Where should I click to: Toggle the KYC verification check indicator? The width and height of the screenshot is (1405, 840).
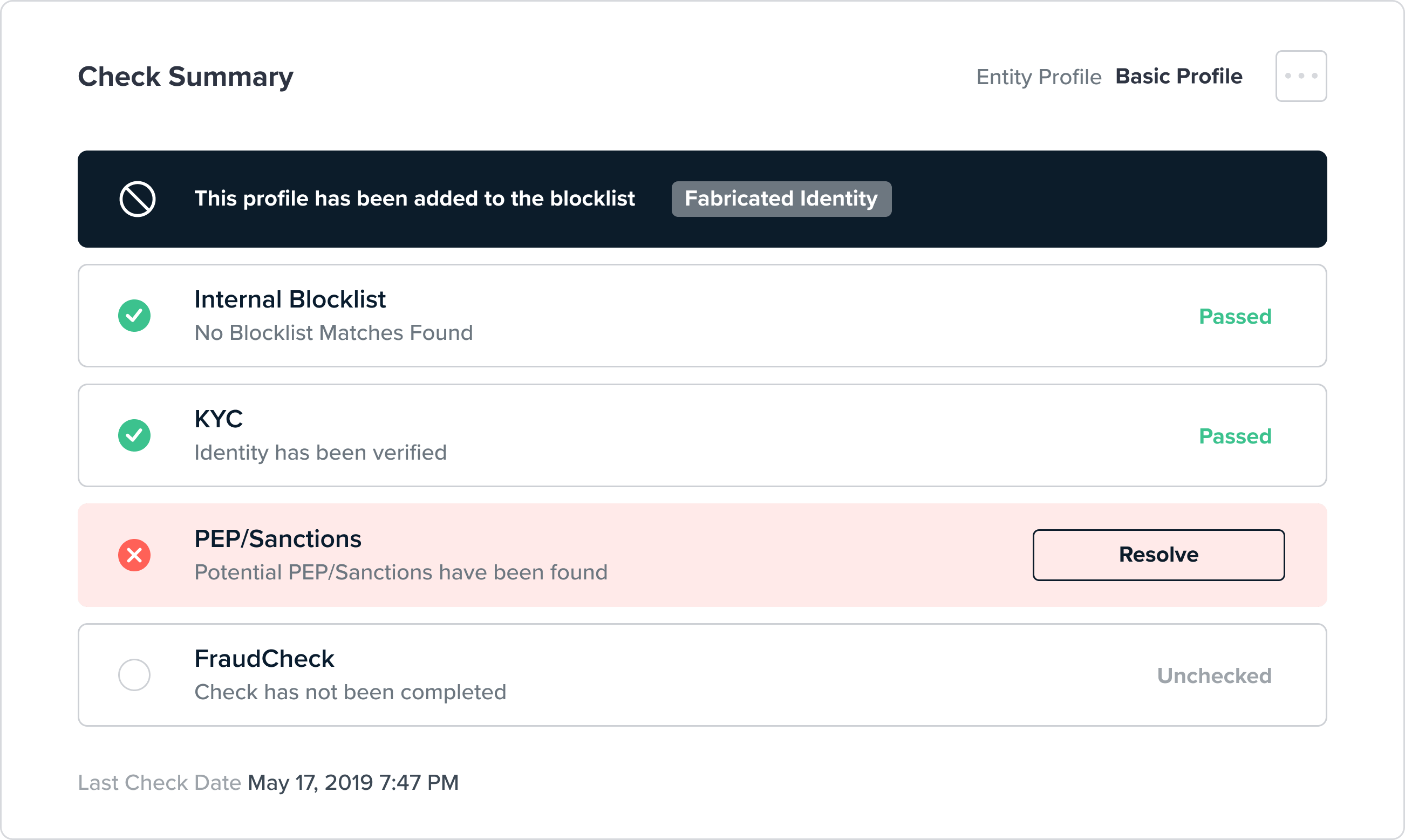[x=134, y=435]
